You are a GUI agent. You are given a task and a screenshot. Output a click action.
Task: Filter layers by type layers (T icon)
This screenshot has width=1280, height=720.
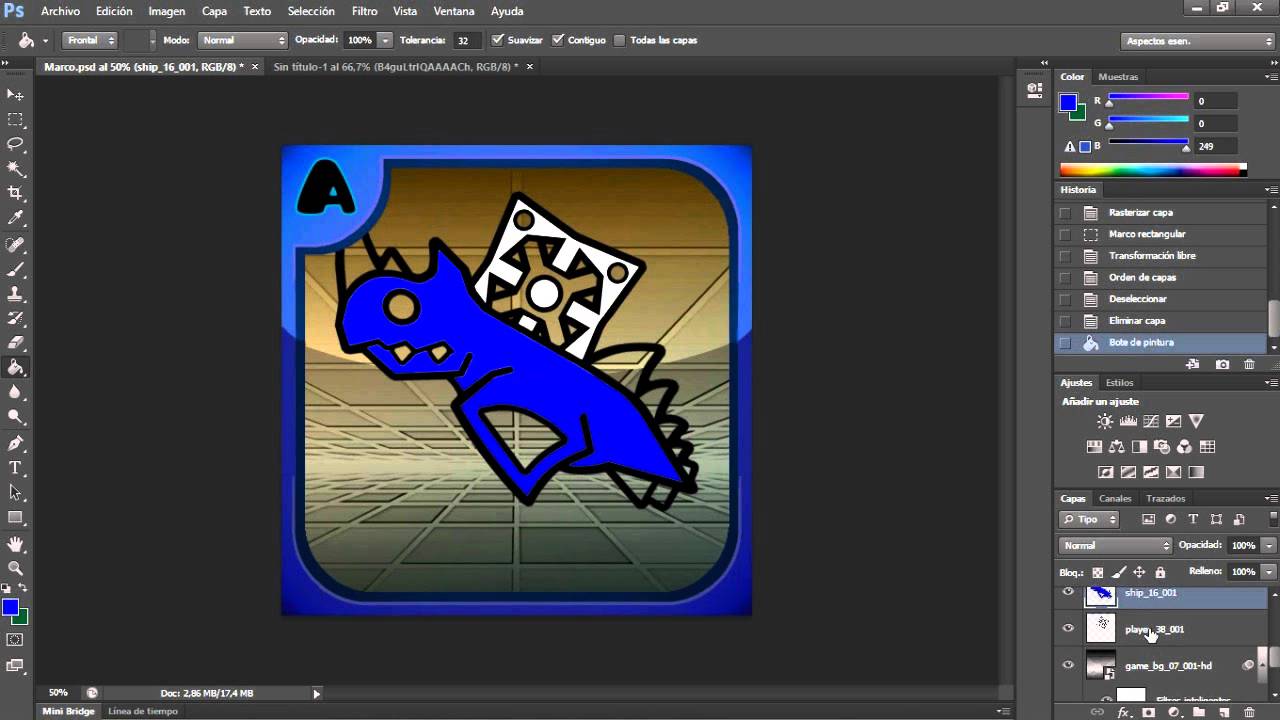tap(1193, 519)
